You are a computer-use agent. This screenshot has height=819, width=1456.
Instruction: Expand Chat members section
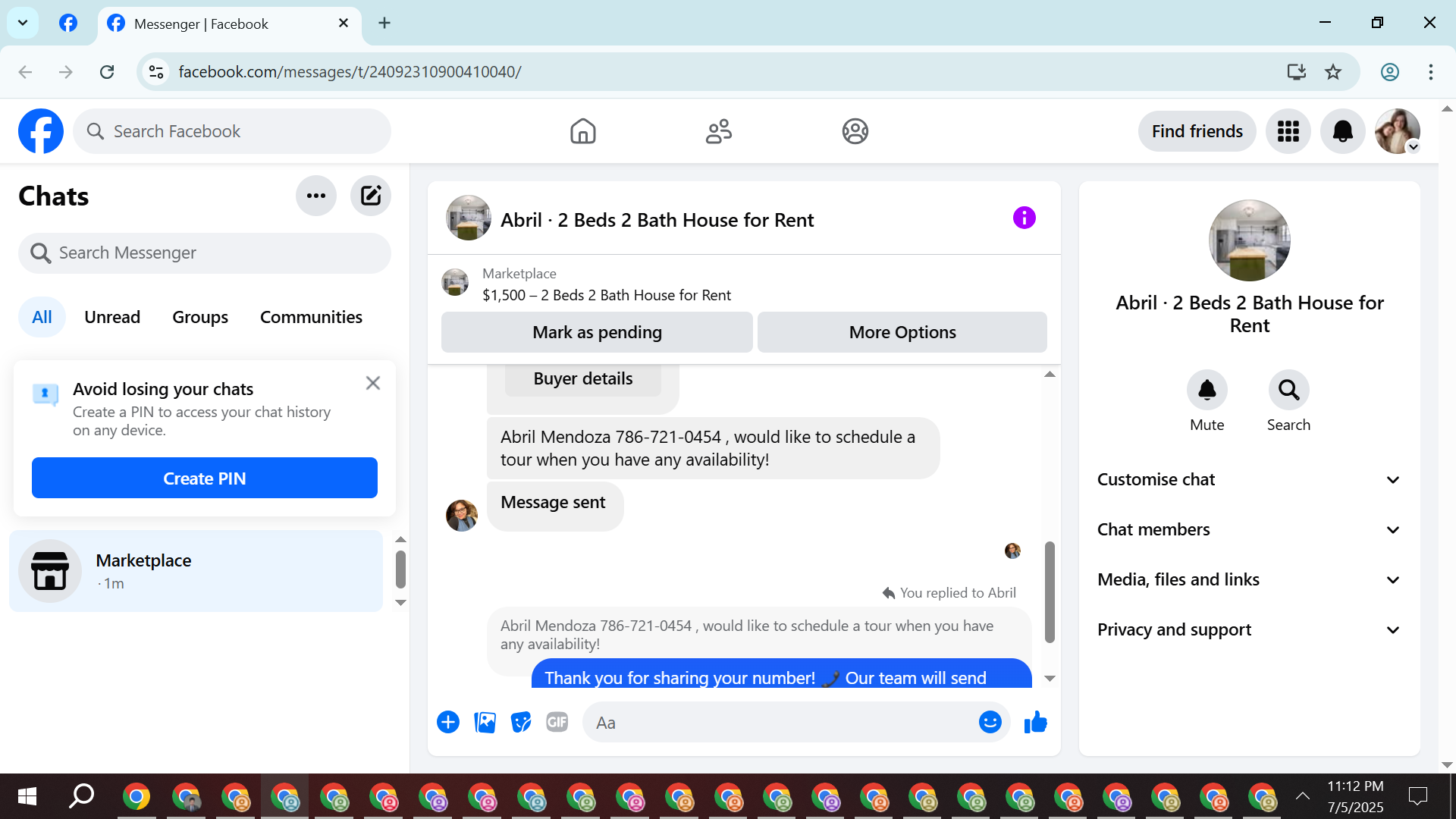(1249, 529)
